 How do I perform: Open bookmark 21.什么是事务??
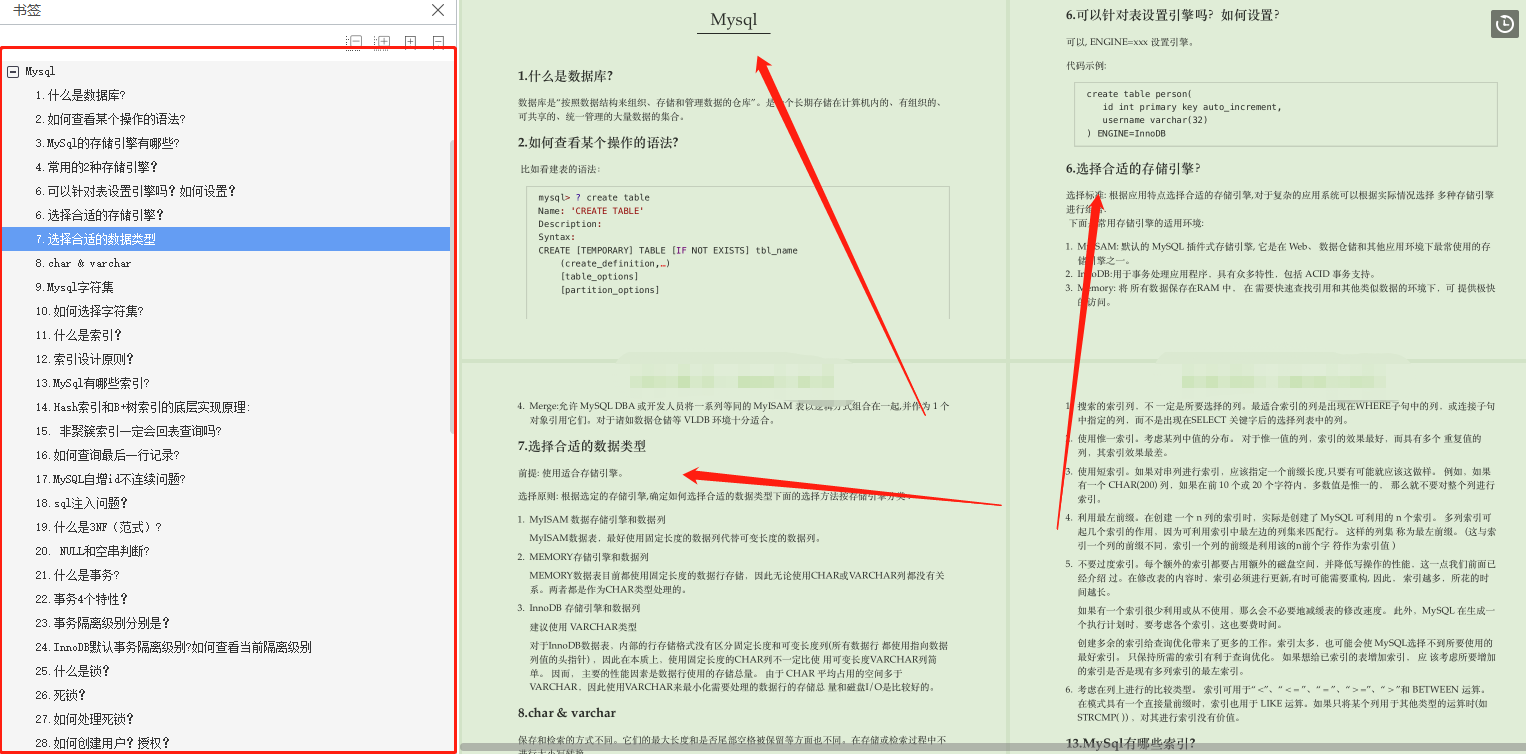coord(77,575)
